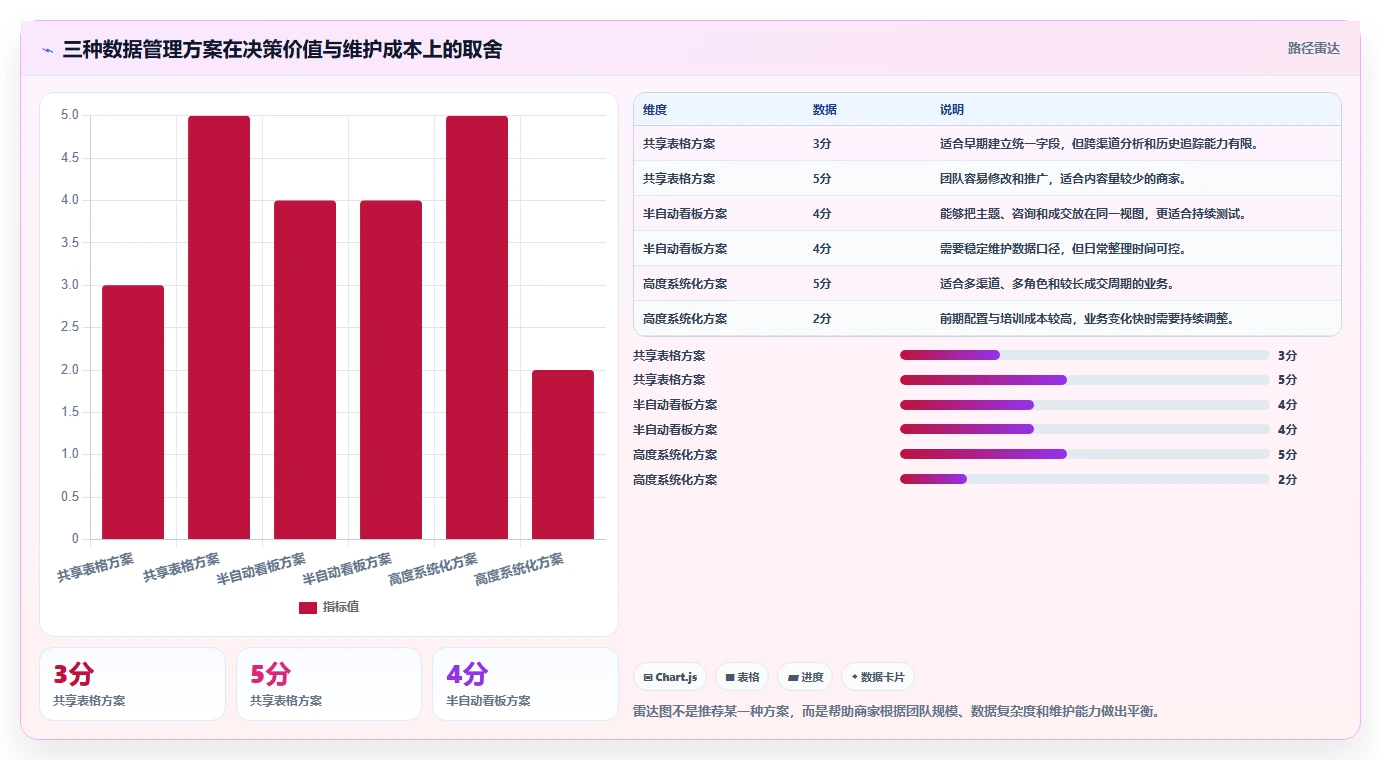This screenshot has width=1381, height=760.
Task: Click the y-axis tick label 2.5
Action: [70, 327]
